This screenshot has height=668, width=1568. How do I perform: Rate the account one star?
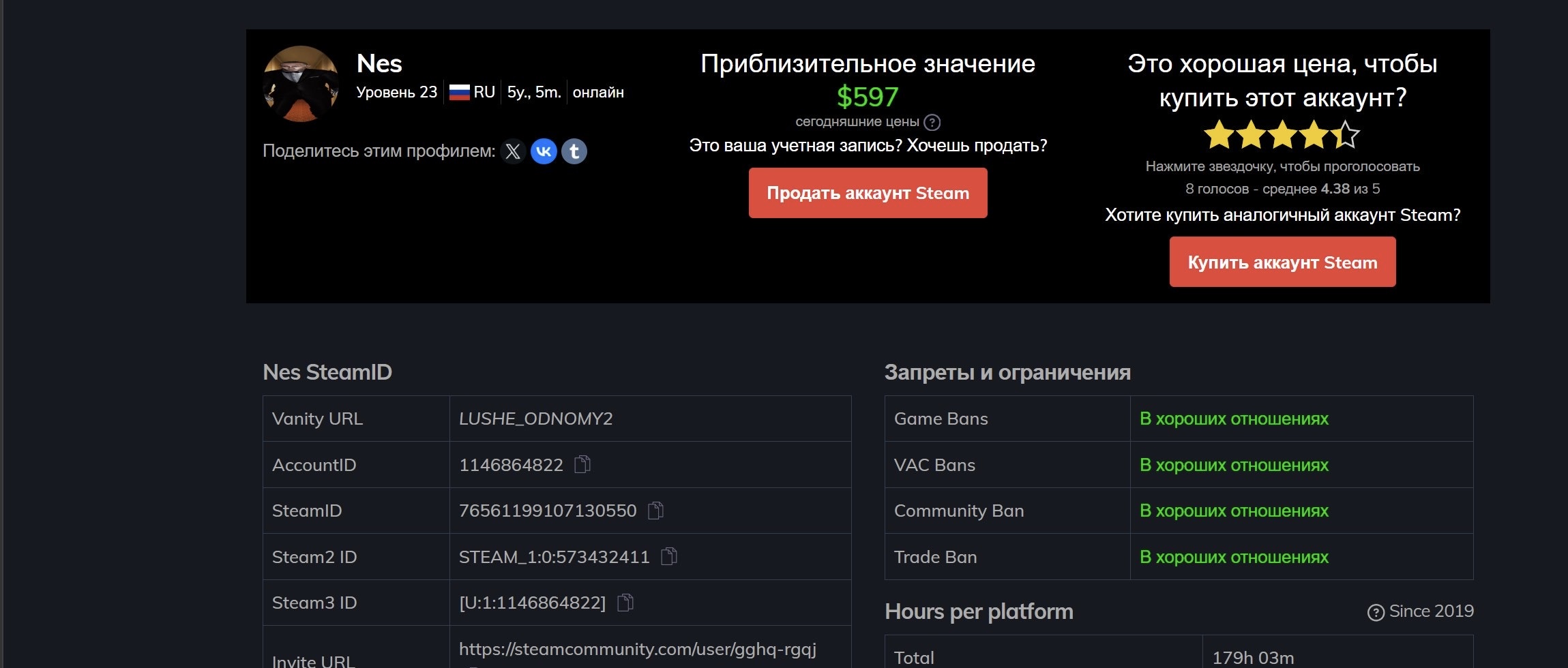tap(1219, 134)
